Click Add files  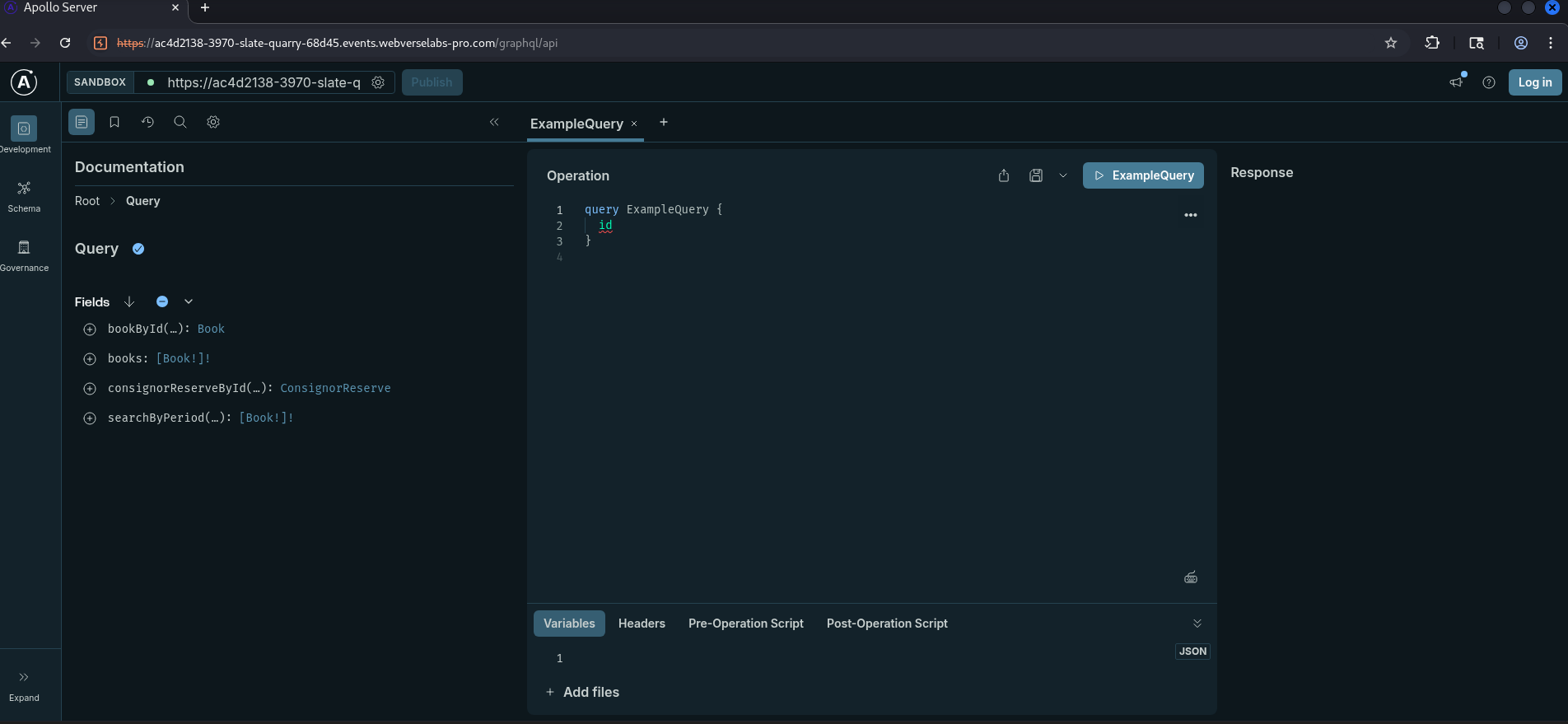(582, 692)
